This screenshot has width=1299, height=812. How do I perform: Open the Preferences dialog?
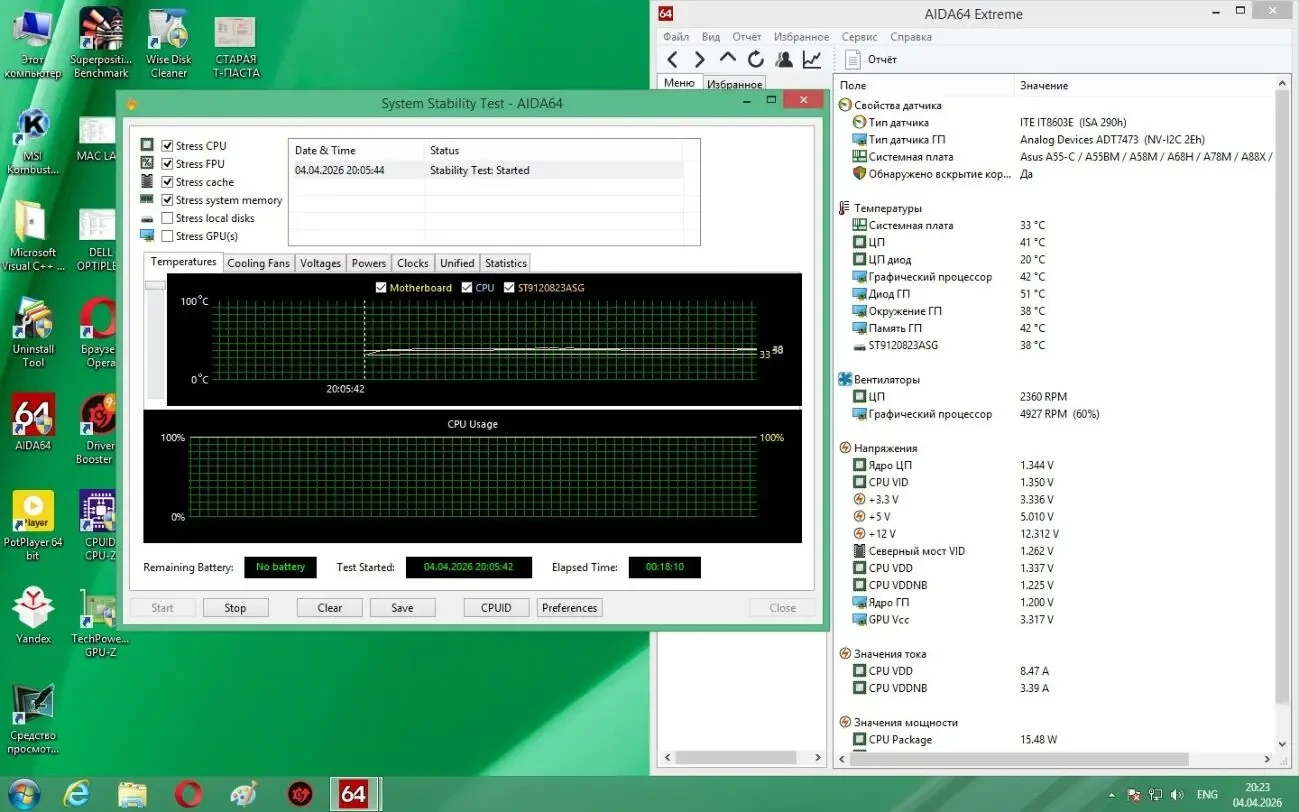click(569, 607)
